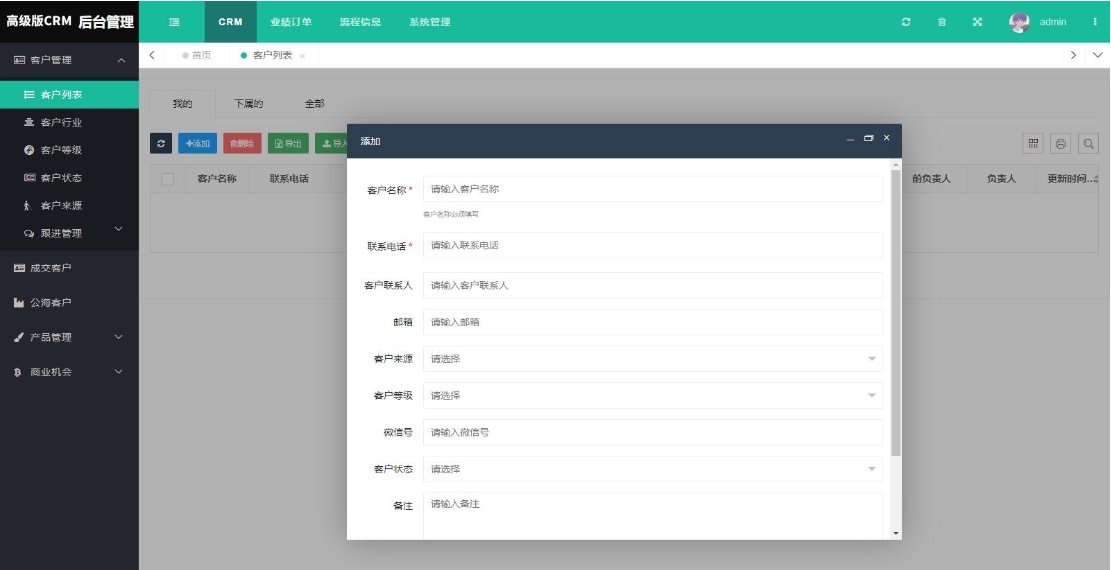Toggle fullscreen mode icon in header

click(x=977, y=22)
